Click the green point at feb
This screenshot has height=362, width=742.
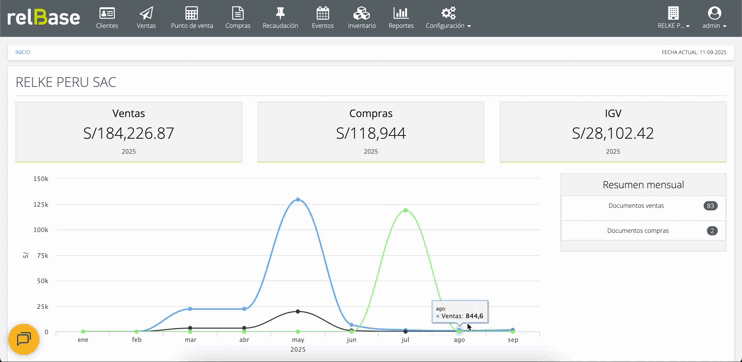(136, 332)
